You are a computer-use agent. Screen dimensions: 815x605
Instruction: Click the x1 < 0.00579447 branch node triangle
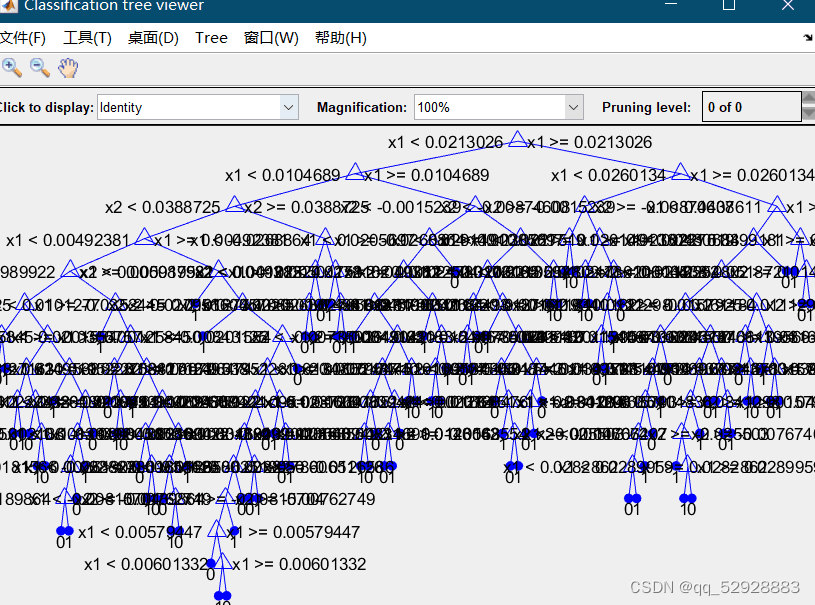[217, 529]
